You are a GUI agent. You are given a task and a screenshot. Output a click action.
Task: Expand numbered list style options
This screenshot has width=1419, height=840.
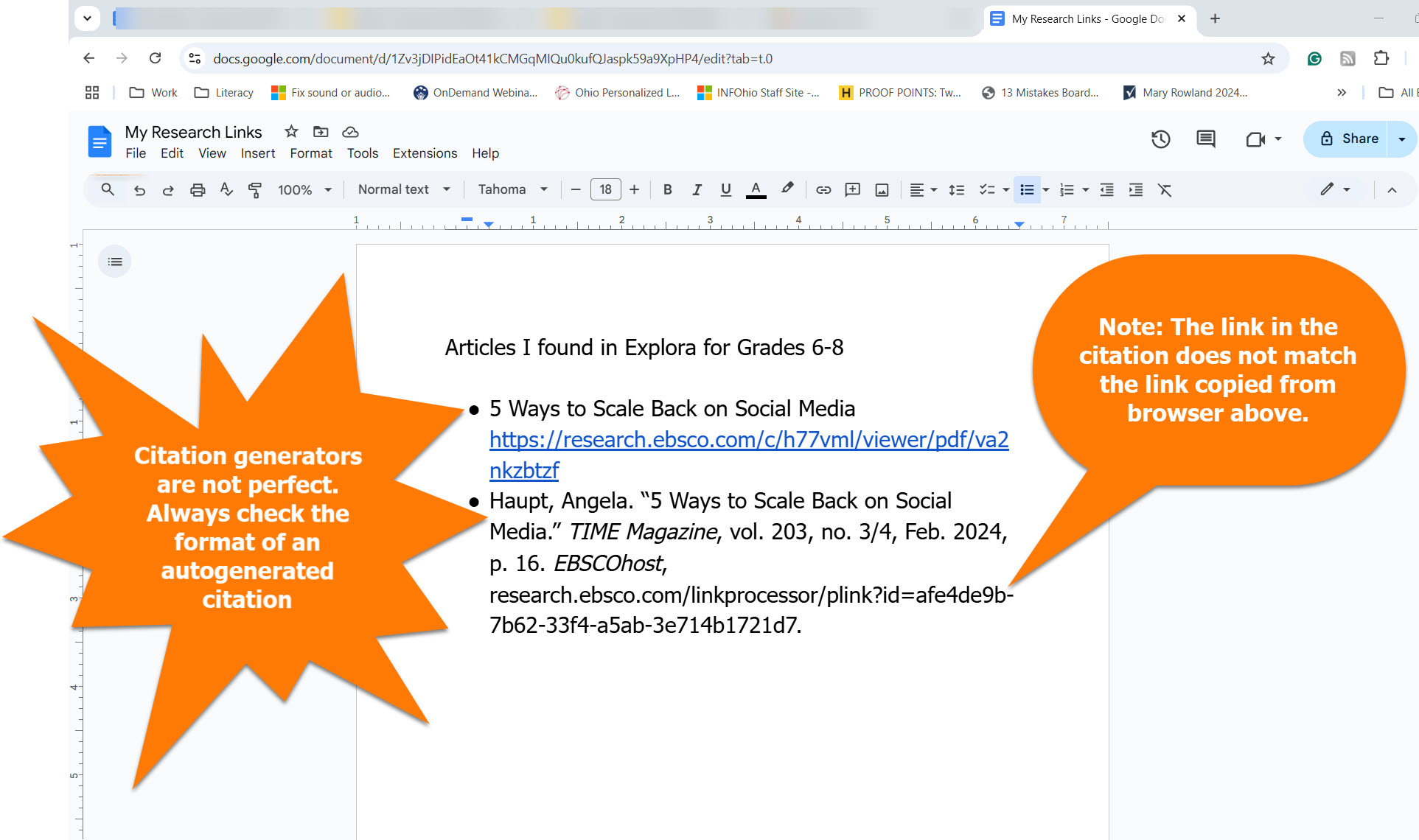click(x=1085, y=189)
